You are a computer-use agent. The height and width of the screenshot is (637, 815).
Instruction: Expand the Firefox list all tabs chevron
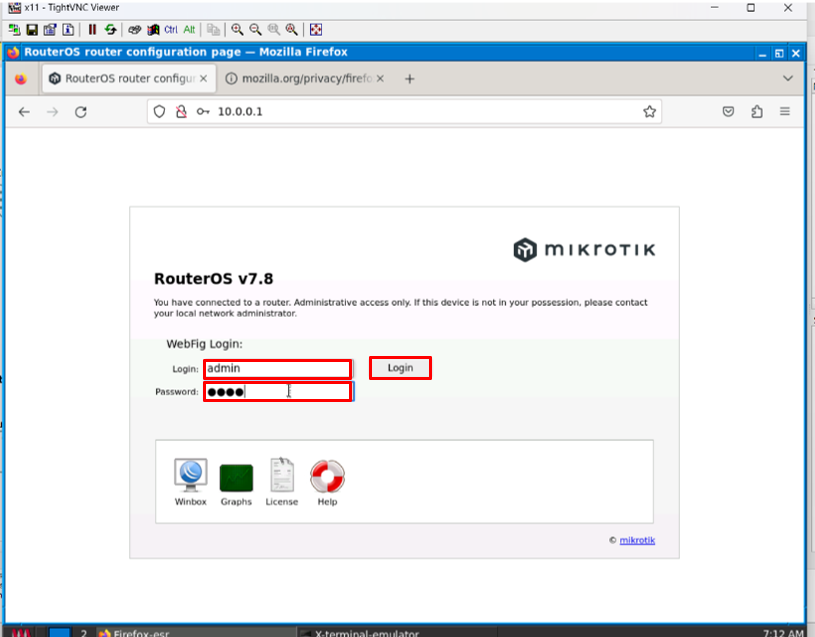click(788, 78)
